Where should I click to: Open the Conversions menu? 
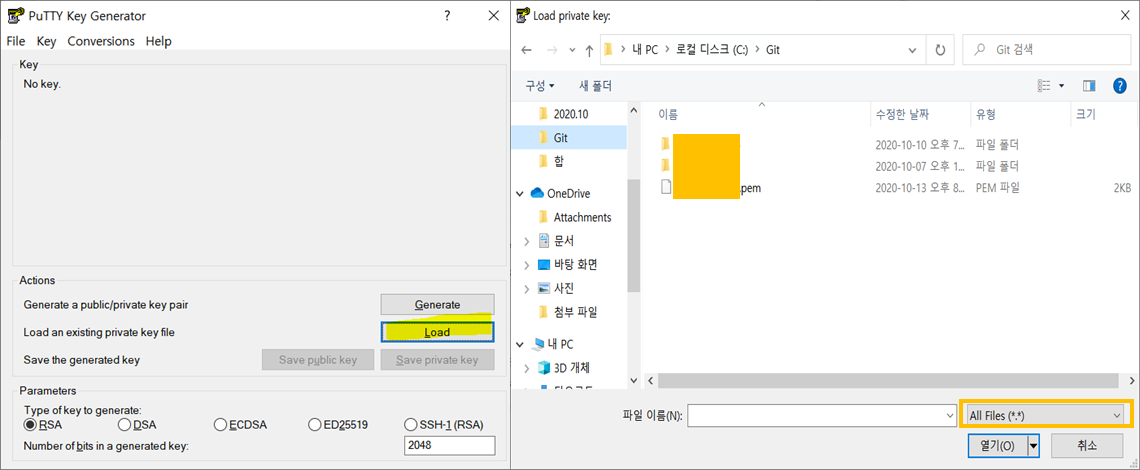101,41
